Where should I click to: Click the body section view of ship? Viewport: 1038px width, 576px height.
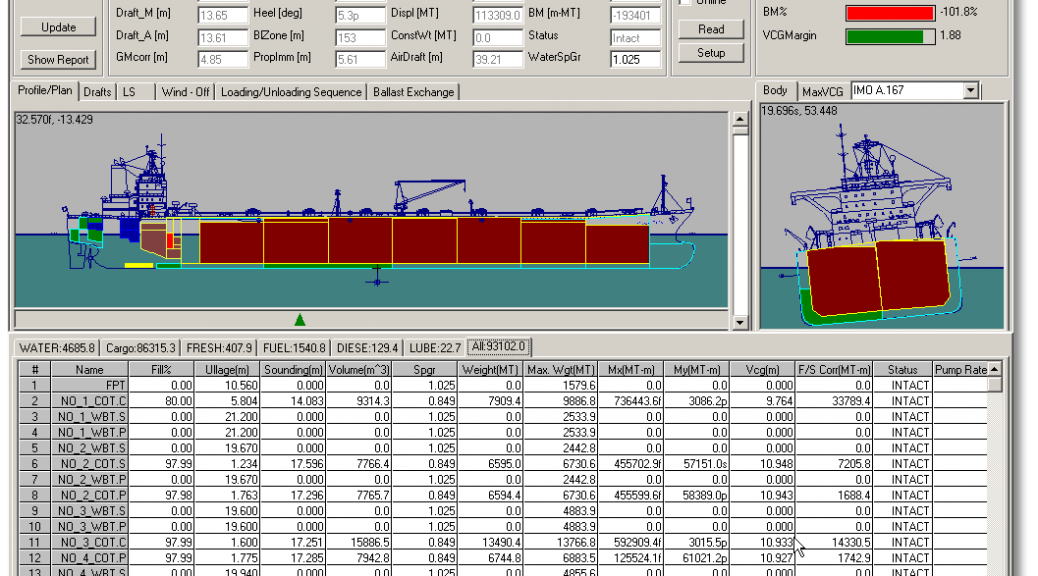882,216
